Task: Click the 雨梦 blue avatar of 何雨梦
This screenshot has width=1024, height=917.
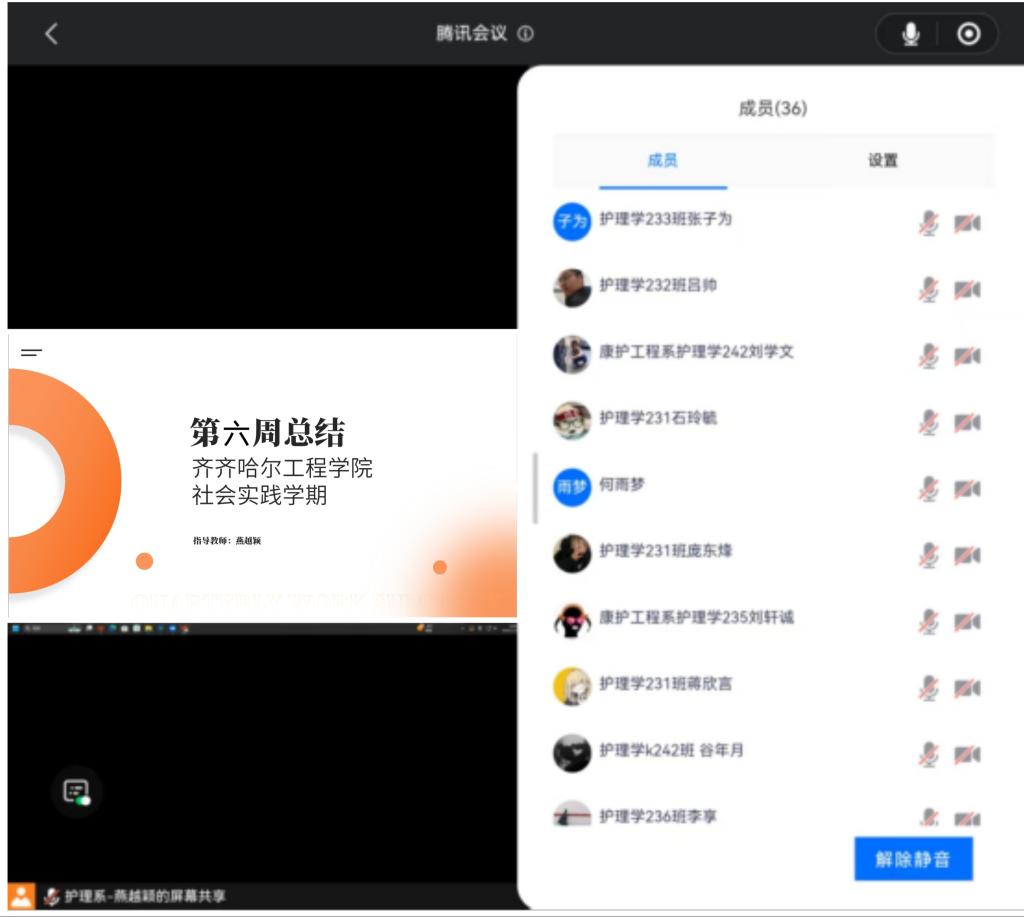Action: tap(572, 487)
